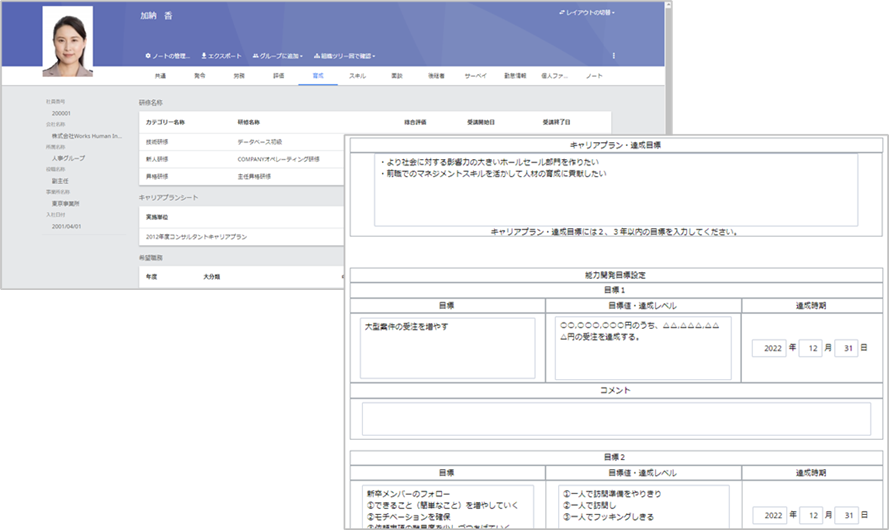
Task: Click the career plan text area at top
Action: click(x=616, y=190)
